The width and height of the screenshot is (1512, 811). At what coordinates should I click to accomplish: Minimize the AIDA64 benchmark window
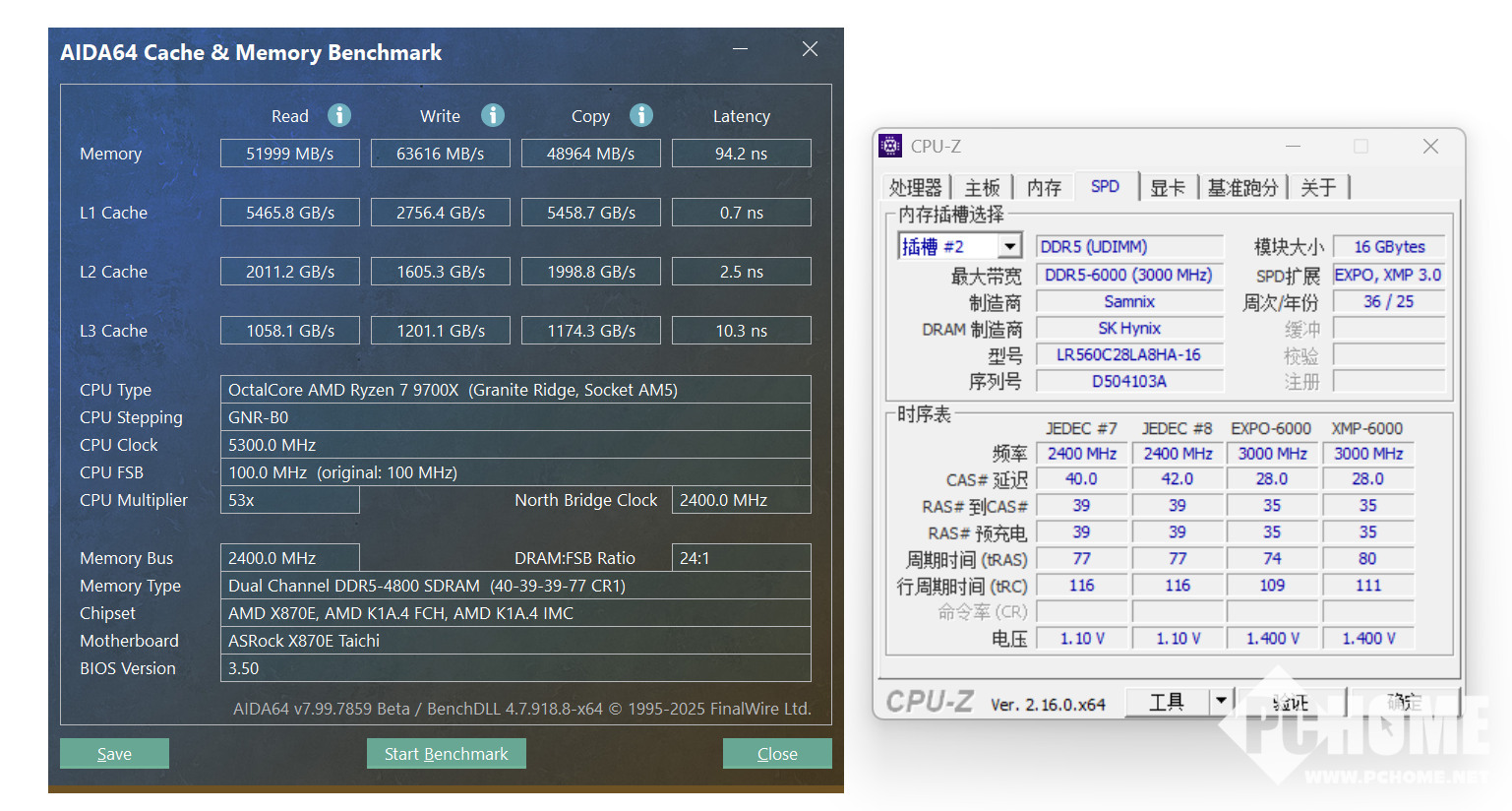740,48
